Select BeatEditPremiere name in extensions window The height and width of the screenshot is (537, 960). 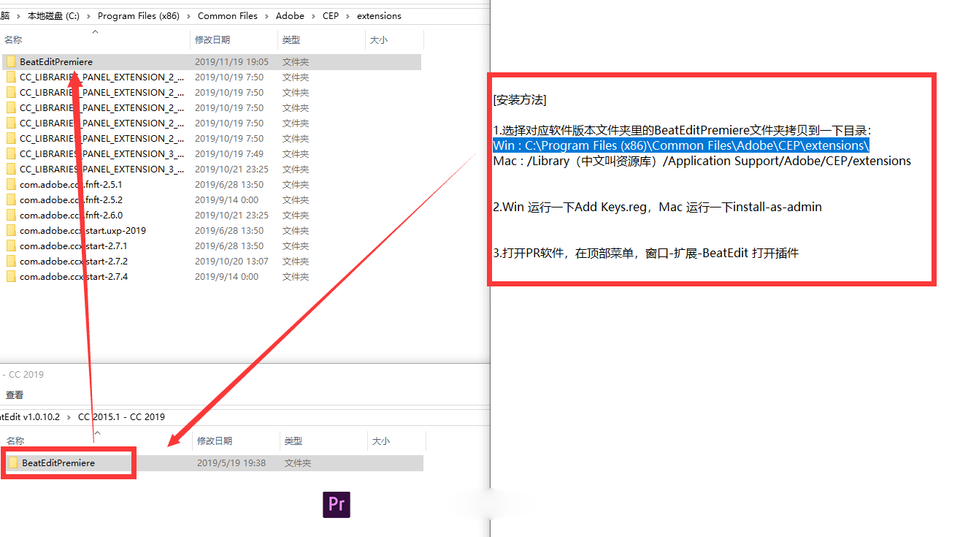56,62
